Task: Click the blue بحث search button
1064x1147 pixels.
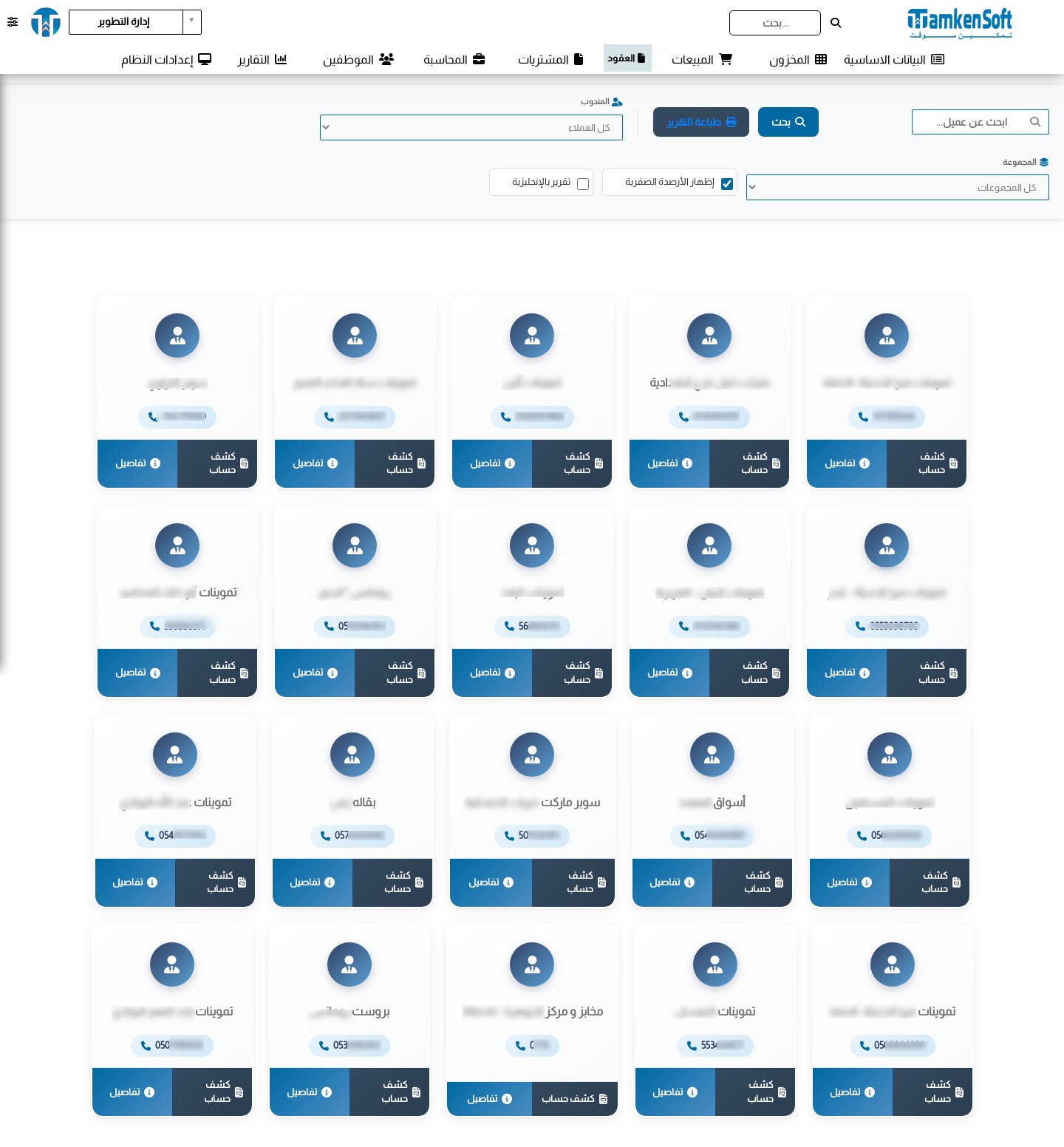Action: [x=788, y=122]
